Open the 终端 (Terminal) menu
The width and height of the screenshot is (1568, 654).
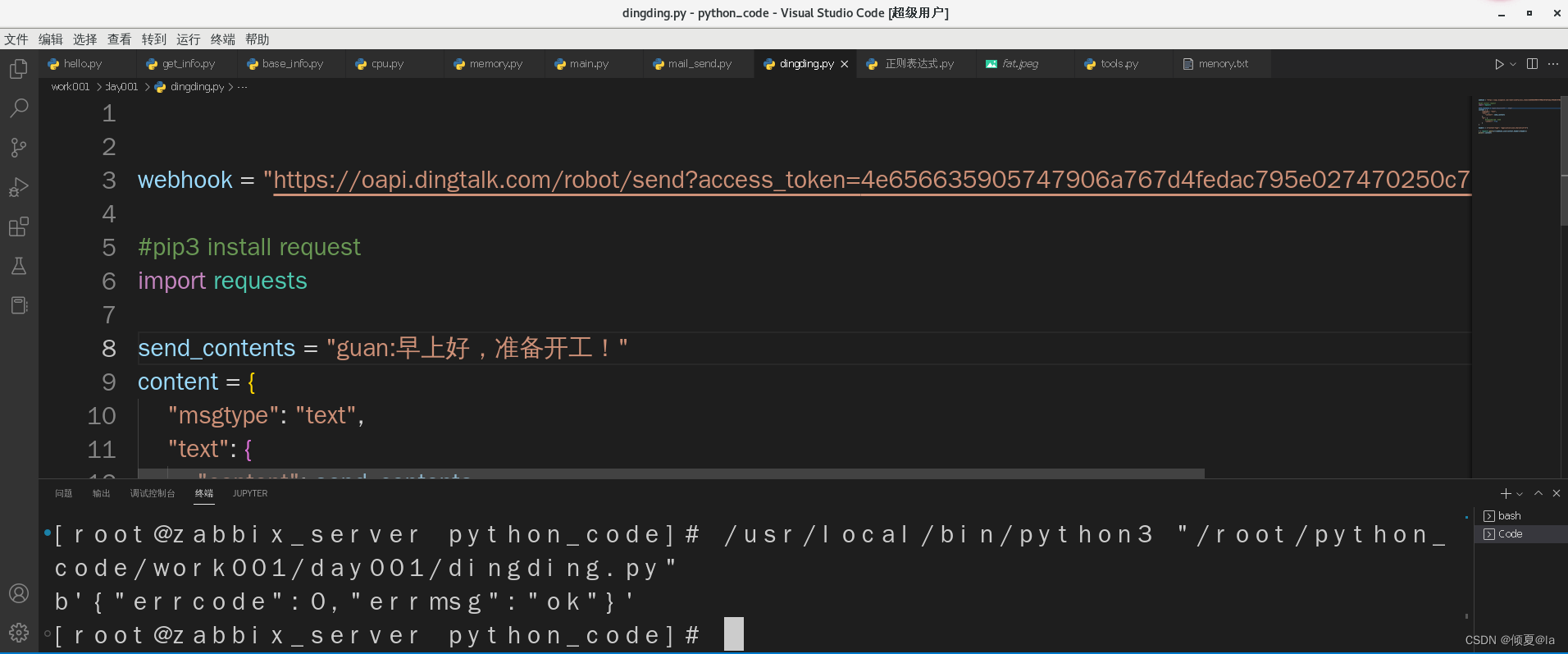pyautogui.click(x=223, y=39)
